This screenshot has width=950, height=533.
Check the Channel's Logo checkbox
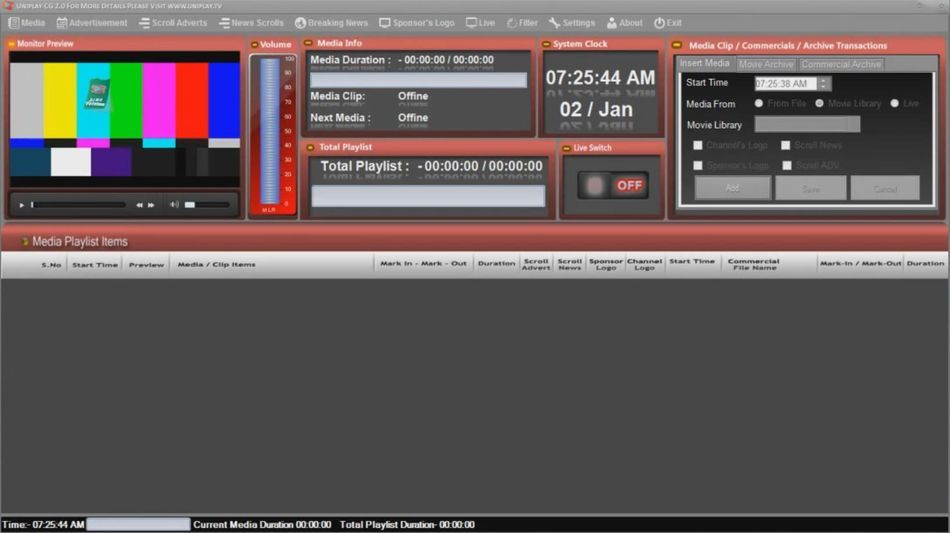(x=698, y=146)
